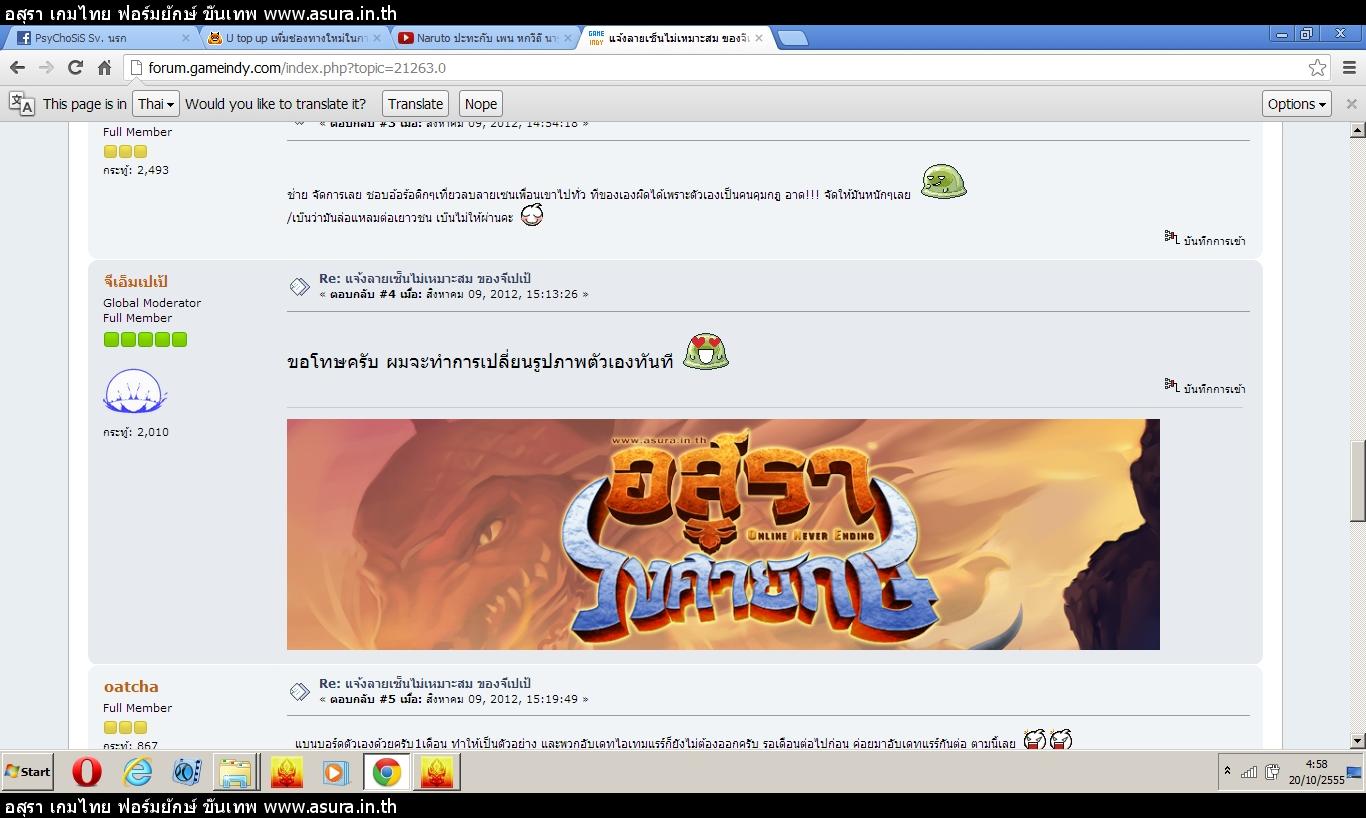The image size is (1366, 818).
Task: Click the post icon beside reply #4 title
Action: click(x=299, y=287)
